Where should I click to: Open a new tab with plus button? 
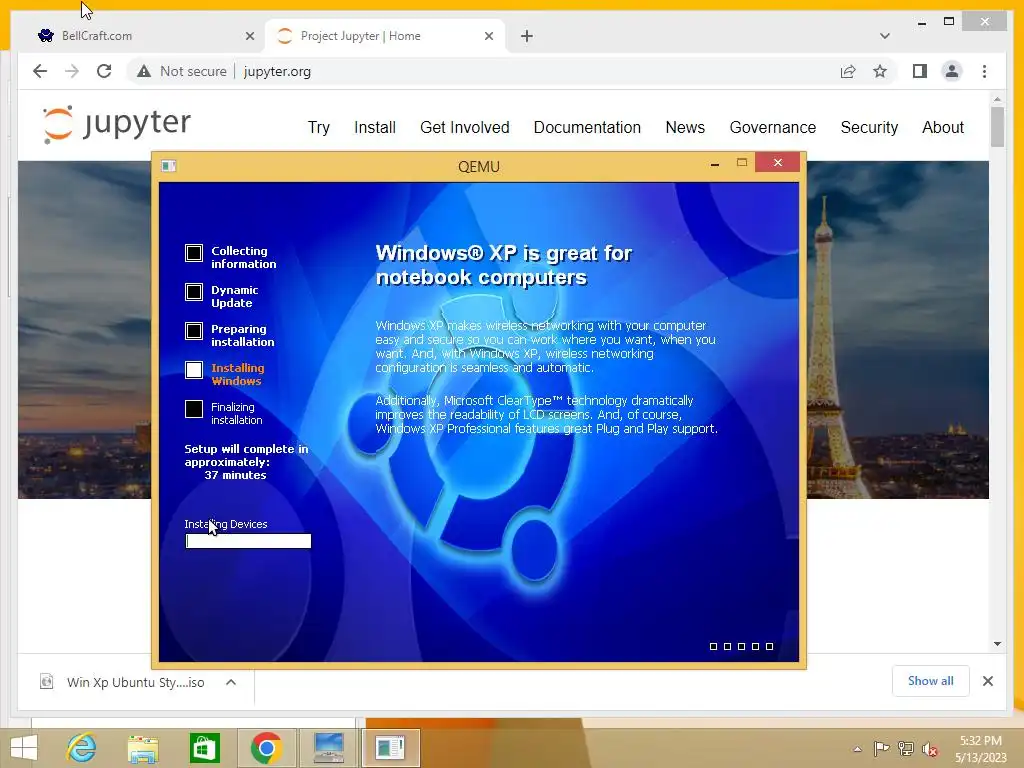[x=527, y=36]
